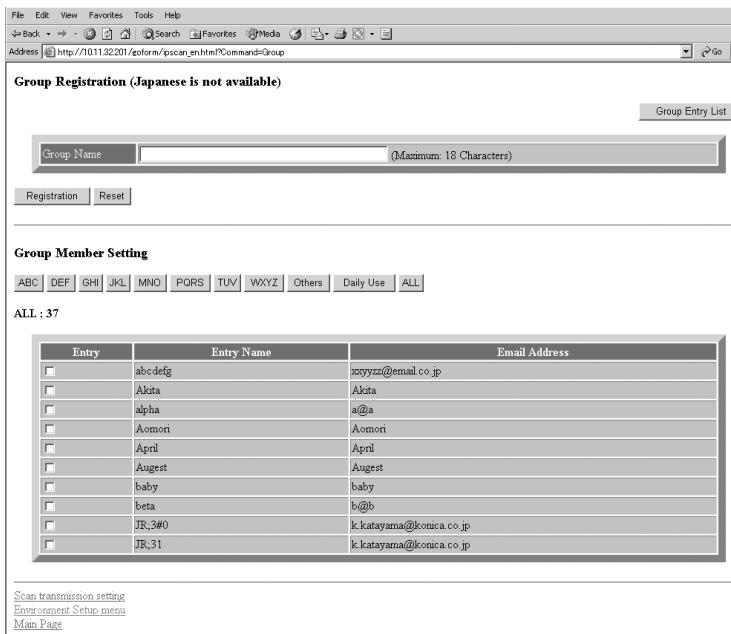The image size is (731, 634).
Task: Check the JR;31 entry checkbox
Action: pos(49,544)
